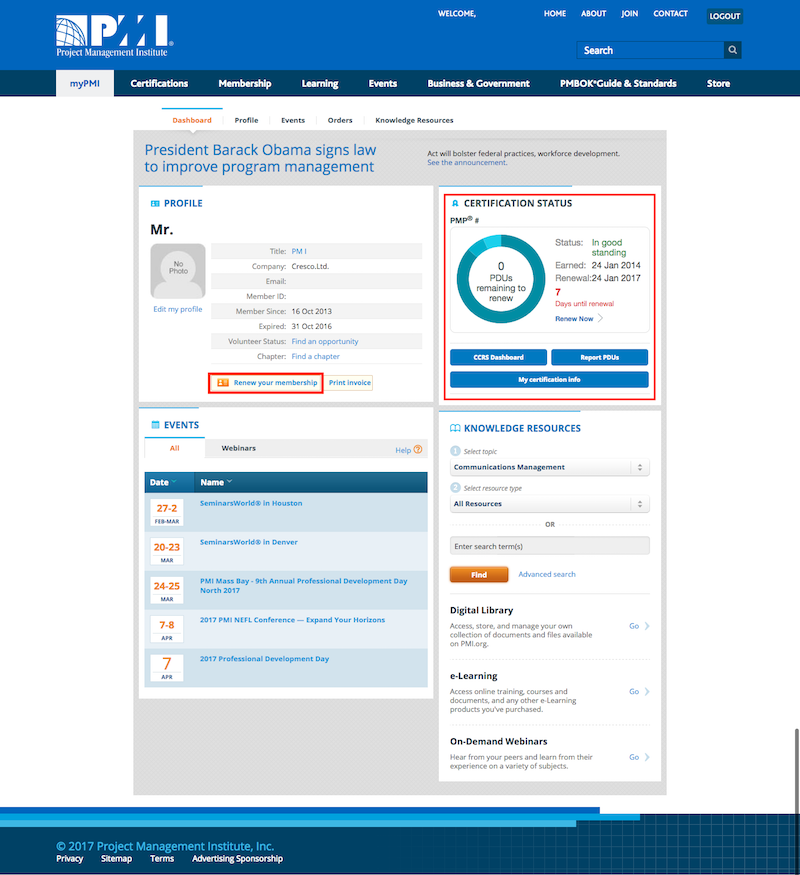Click the Help question mark icon

click(x=418, y=450)
